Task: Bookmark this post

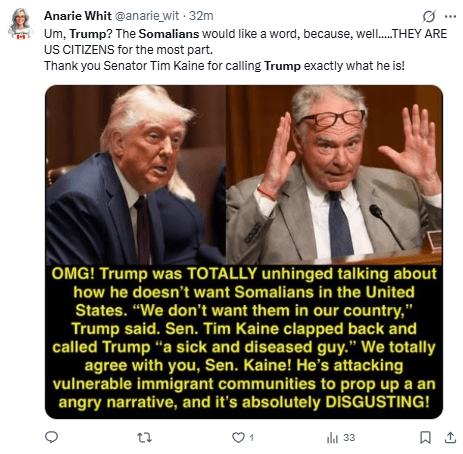Action: point(425,437)
